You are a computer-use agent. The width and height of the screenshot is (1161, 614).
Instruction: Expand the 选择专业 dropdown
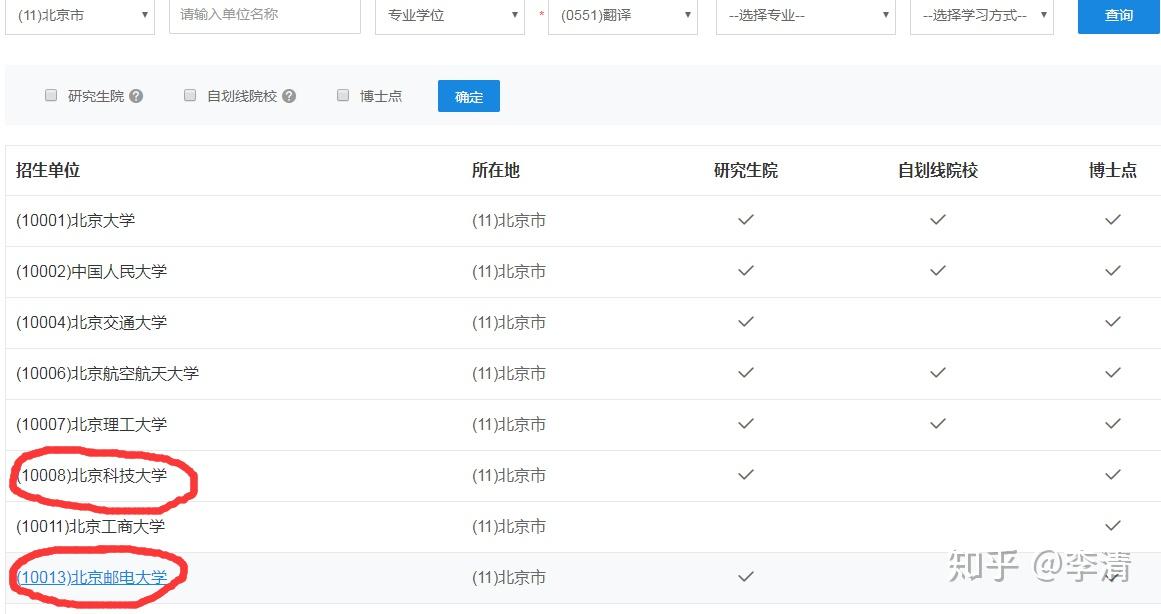point(805,15)
